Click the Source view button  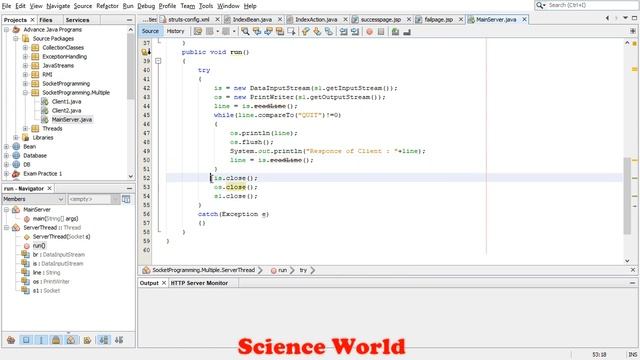[150, 31]
